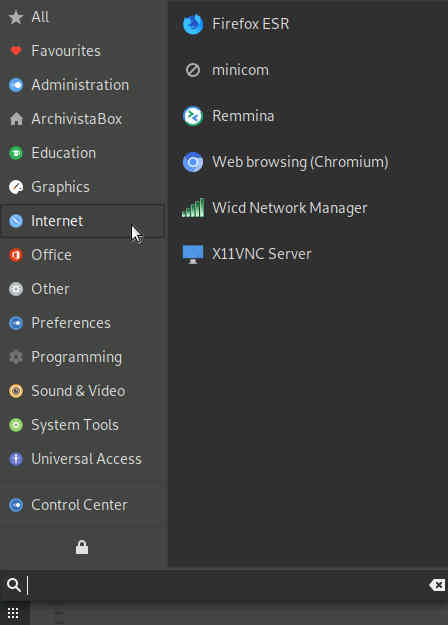Launch Web browsing (Chromium) label
The image size is (448, 625).
coord(300,162)
